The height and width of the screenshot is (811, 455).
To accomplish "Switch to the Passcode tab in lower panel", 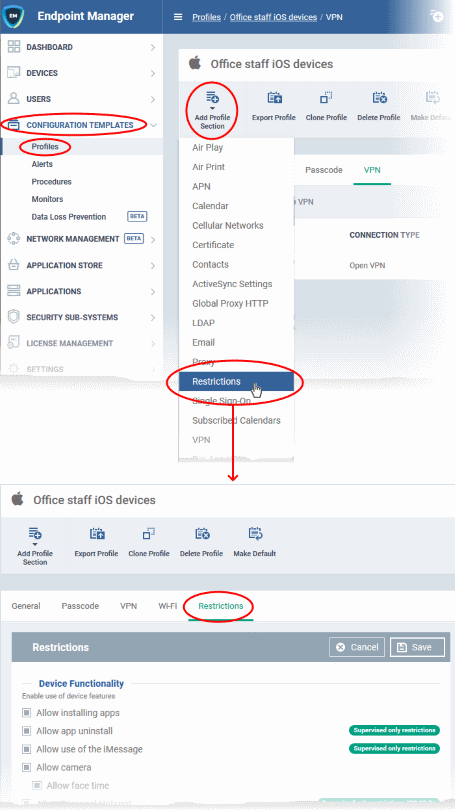I will (80, 606).
